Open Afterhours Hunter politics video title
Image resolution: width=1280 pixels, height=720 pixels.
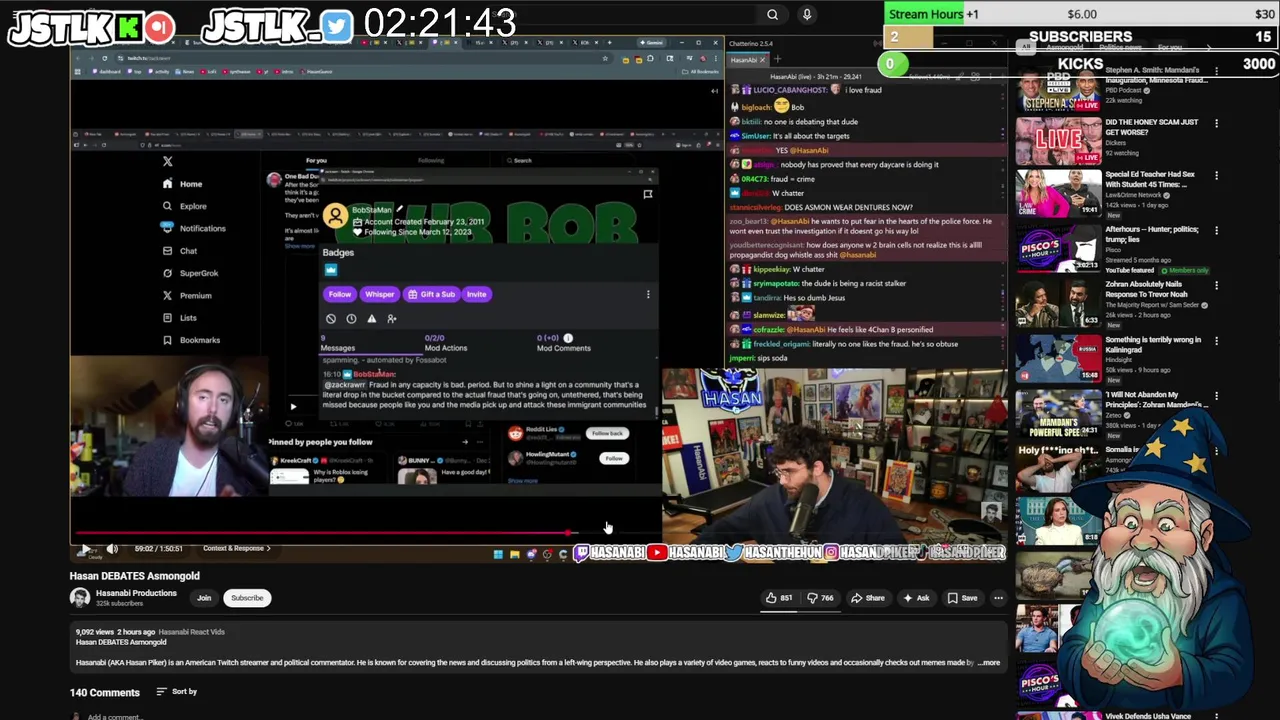pyautogui.click(x=1151, y=234)
